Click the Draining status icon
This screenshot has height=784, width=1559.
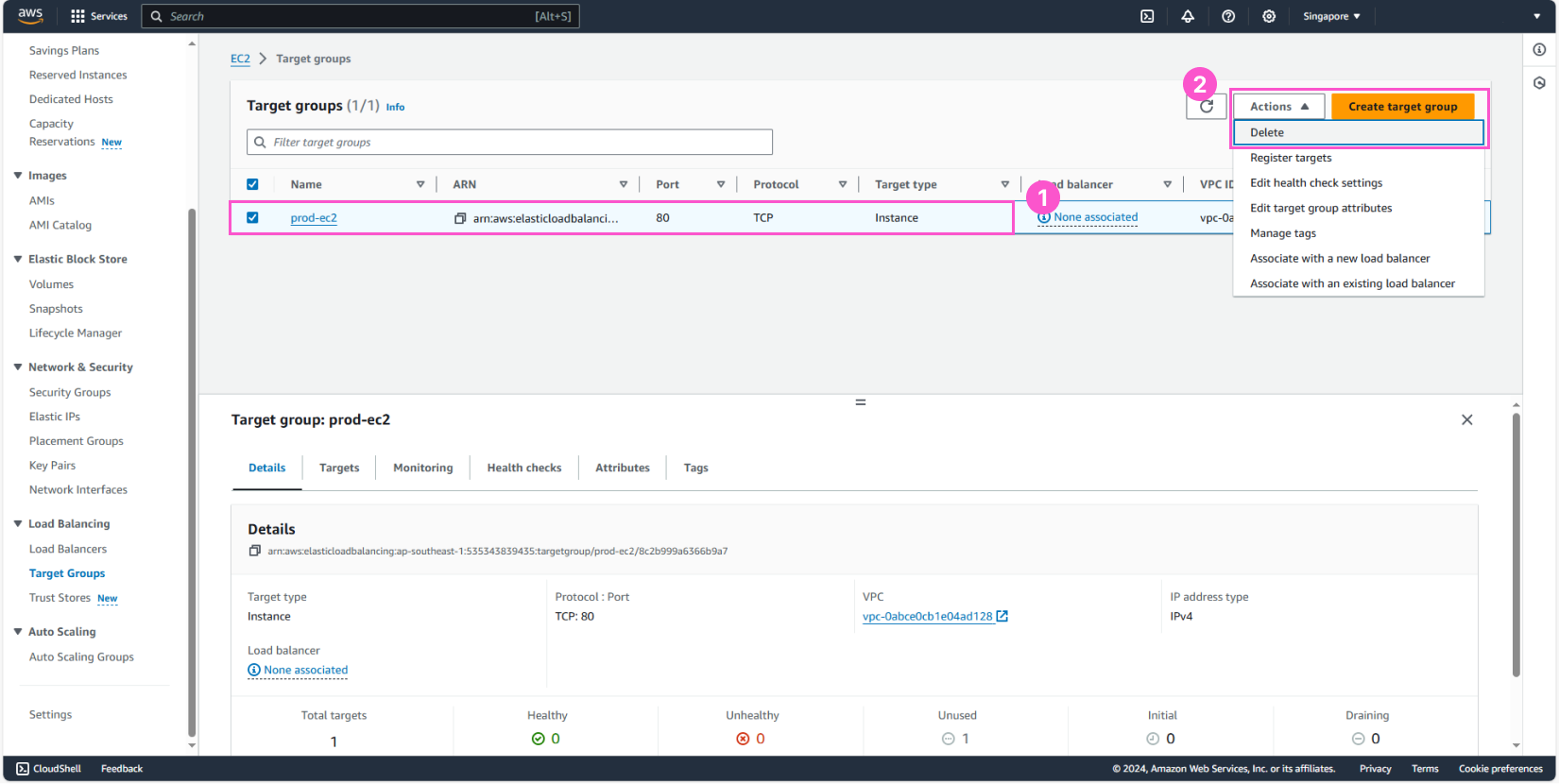[1358, 739]
